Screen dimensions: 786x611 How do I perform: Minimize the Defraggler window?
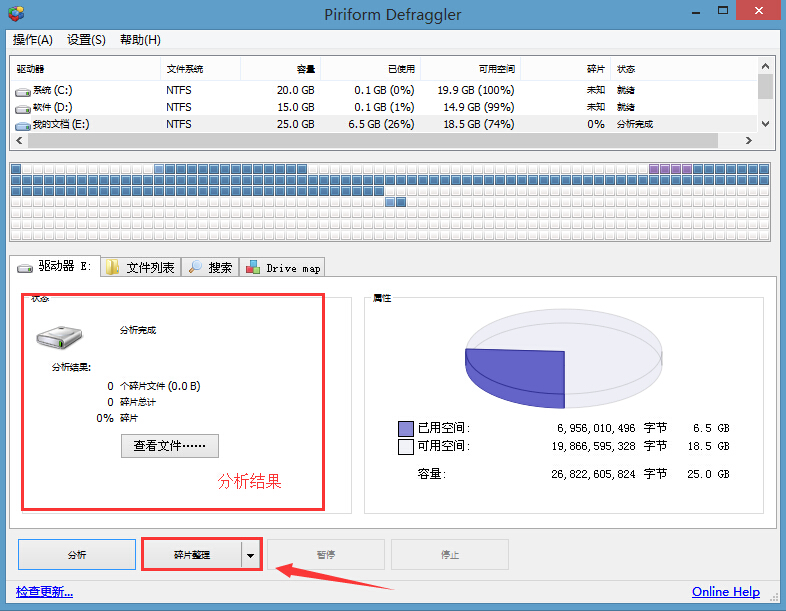696,11
